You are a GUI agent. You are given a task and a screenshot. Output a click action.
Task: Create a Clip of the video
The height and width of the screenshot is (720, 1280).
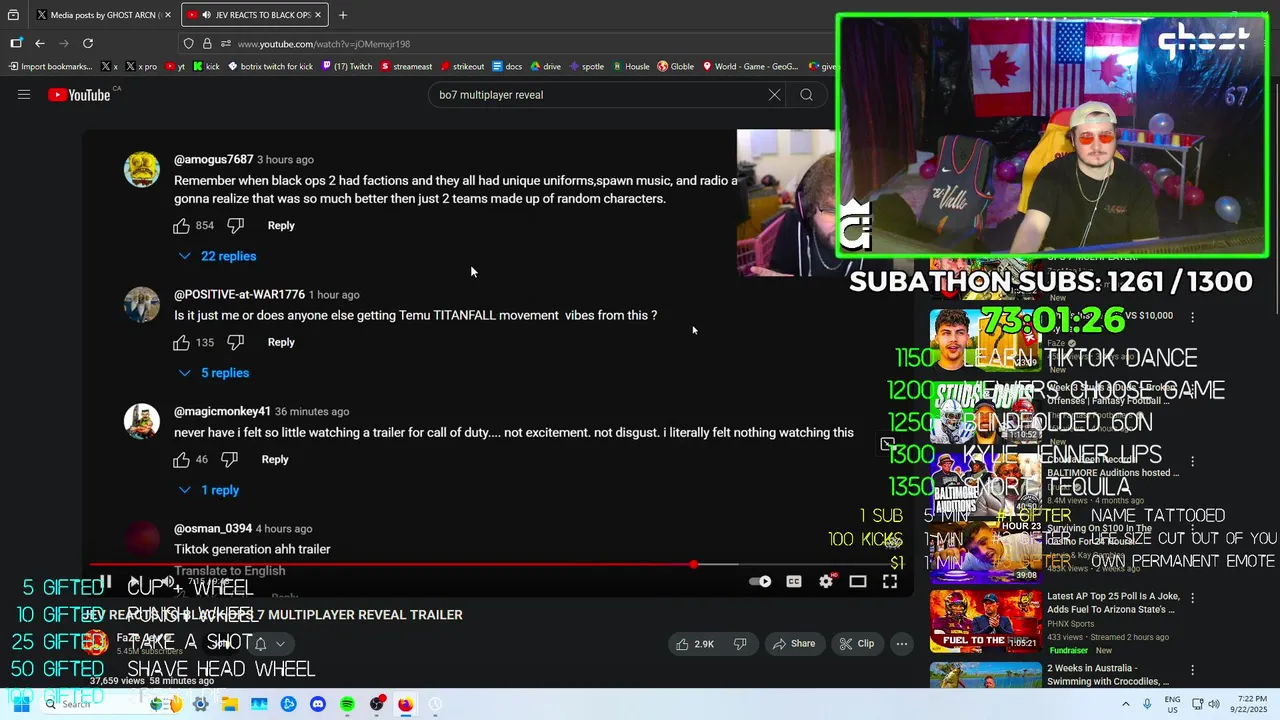point(857,644)
